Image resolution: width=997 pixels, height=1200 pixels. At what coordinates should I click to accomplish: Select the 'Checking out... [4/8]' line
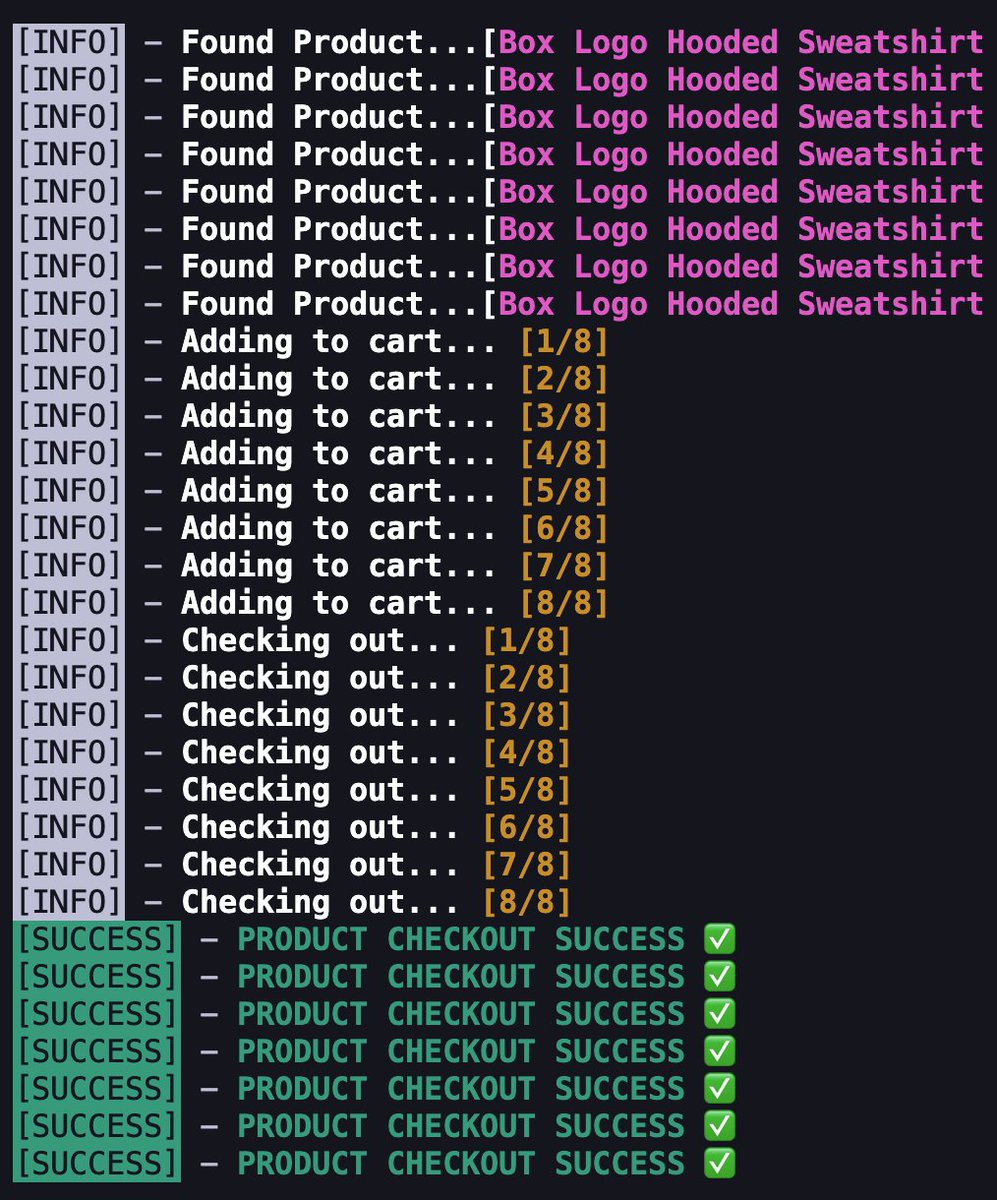[292, 752]
